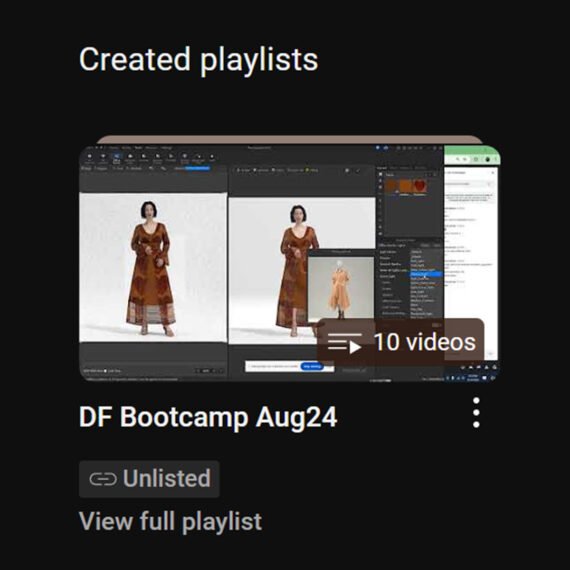Image resolution: width=570 pixels, height=570 pixels.
Task: Select the blue highlighted dropdown entry in thumbnail
Action: (426, 274)
